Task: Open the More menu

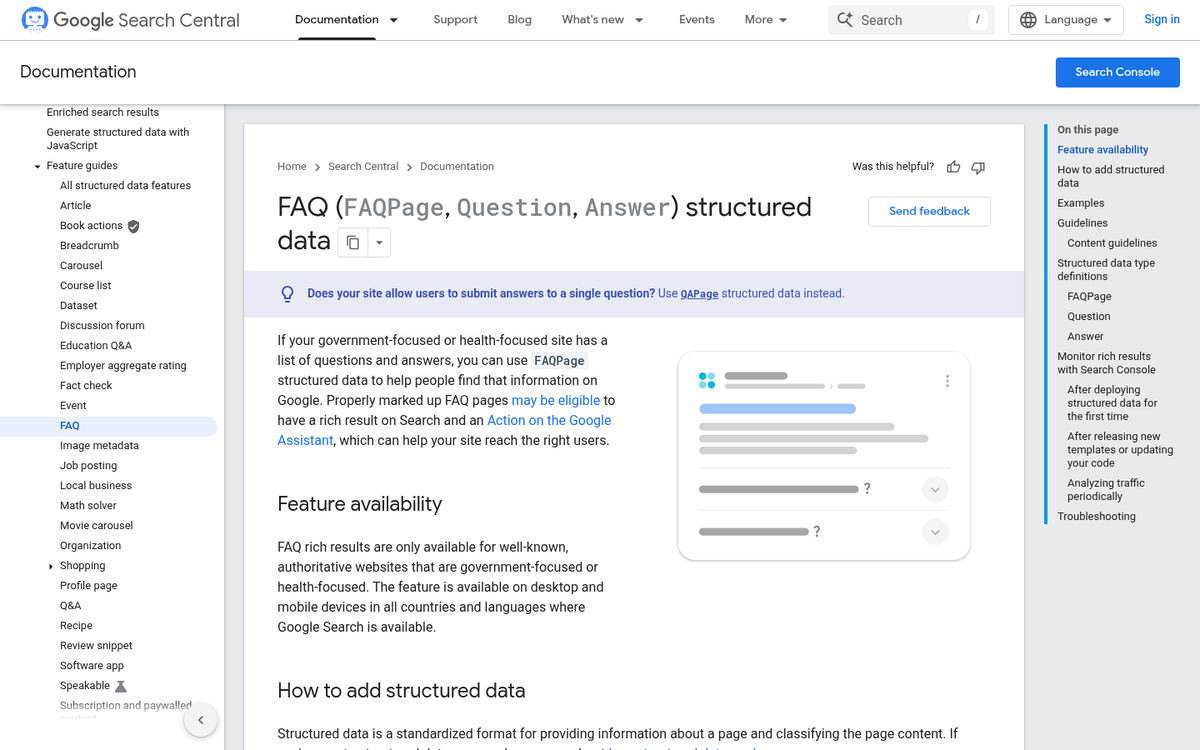Action: click(x=765, y=19)
